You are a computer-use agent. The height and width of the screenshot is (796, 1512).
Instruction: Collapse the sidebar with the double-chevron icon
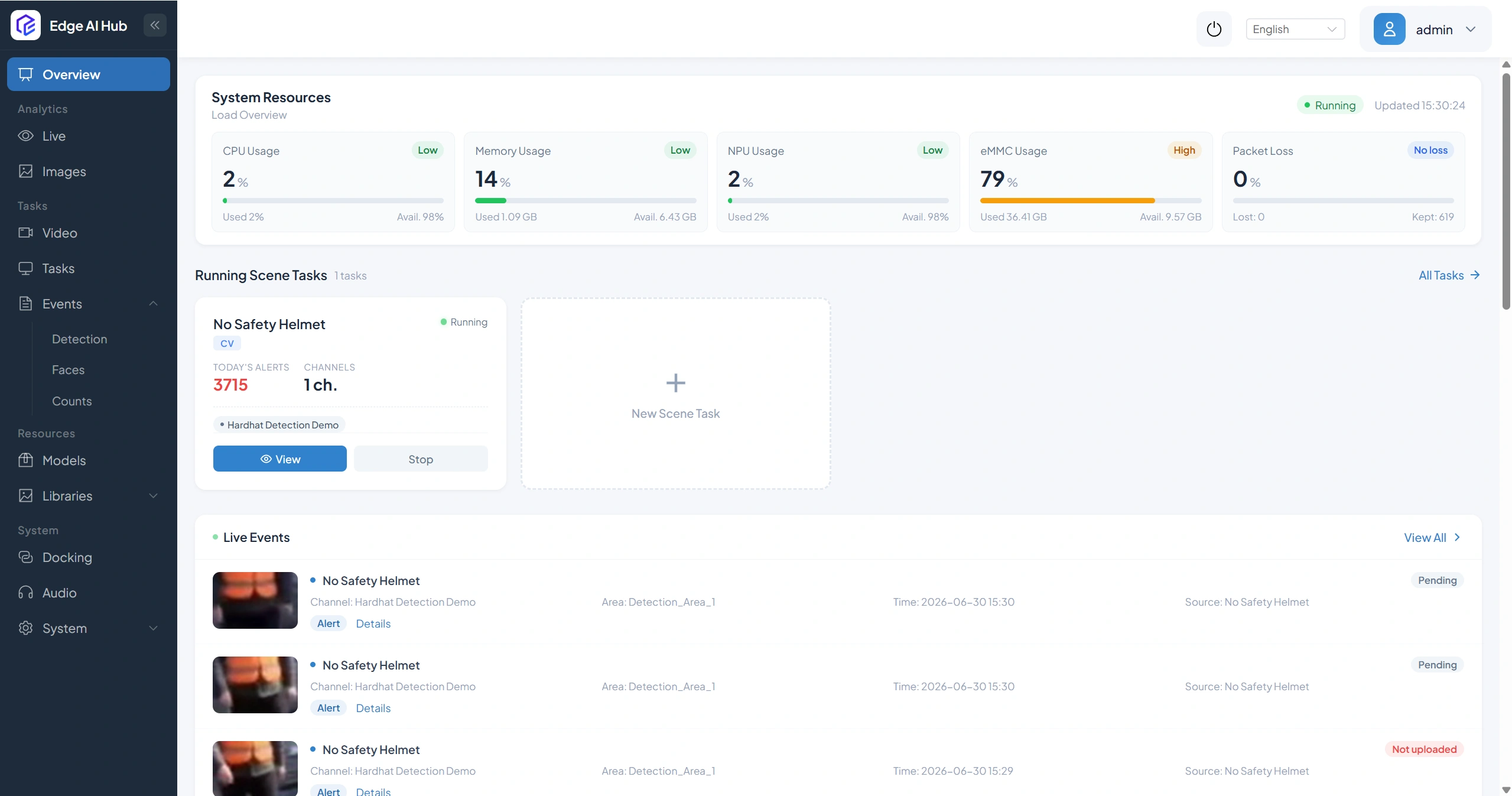click(155, 25)
